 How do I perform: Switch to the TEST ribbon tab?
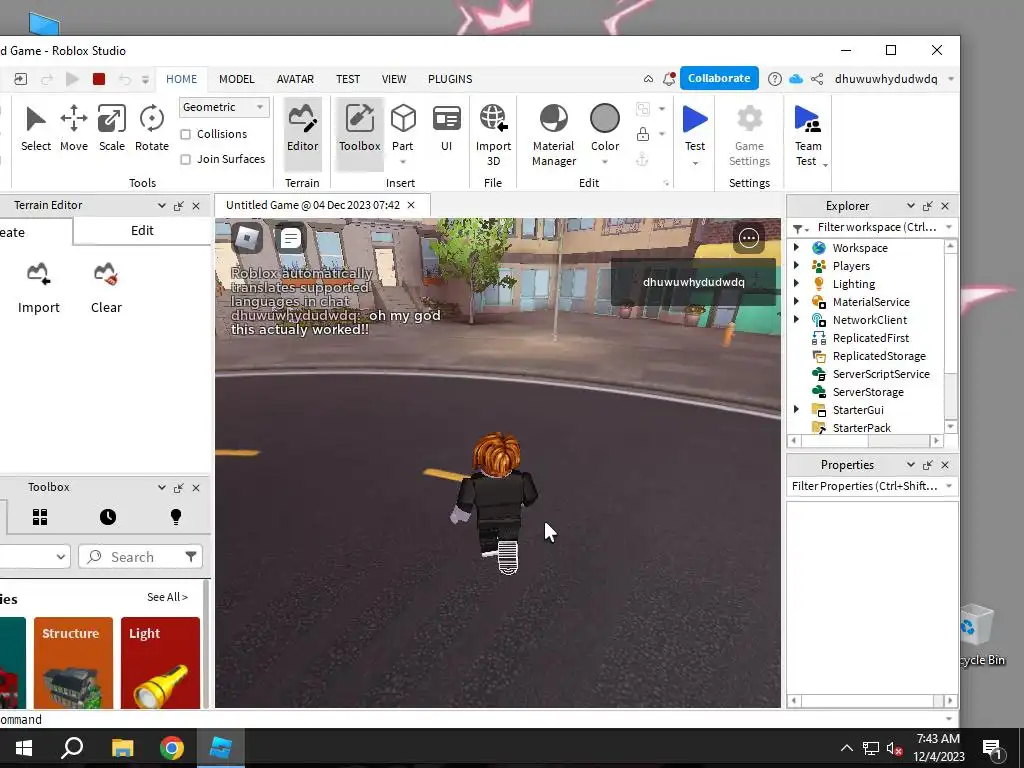pyautogui.click(x=348, y=79)
